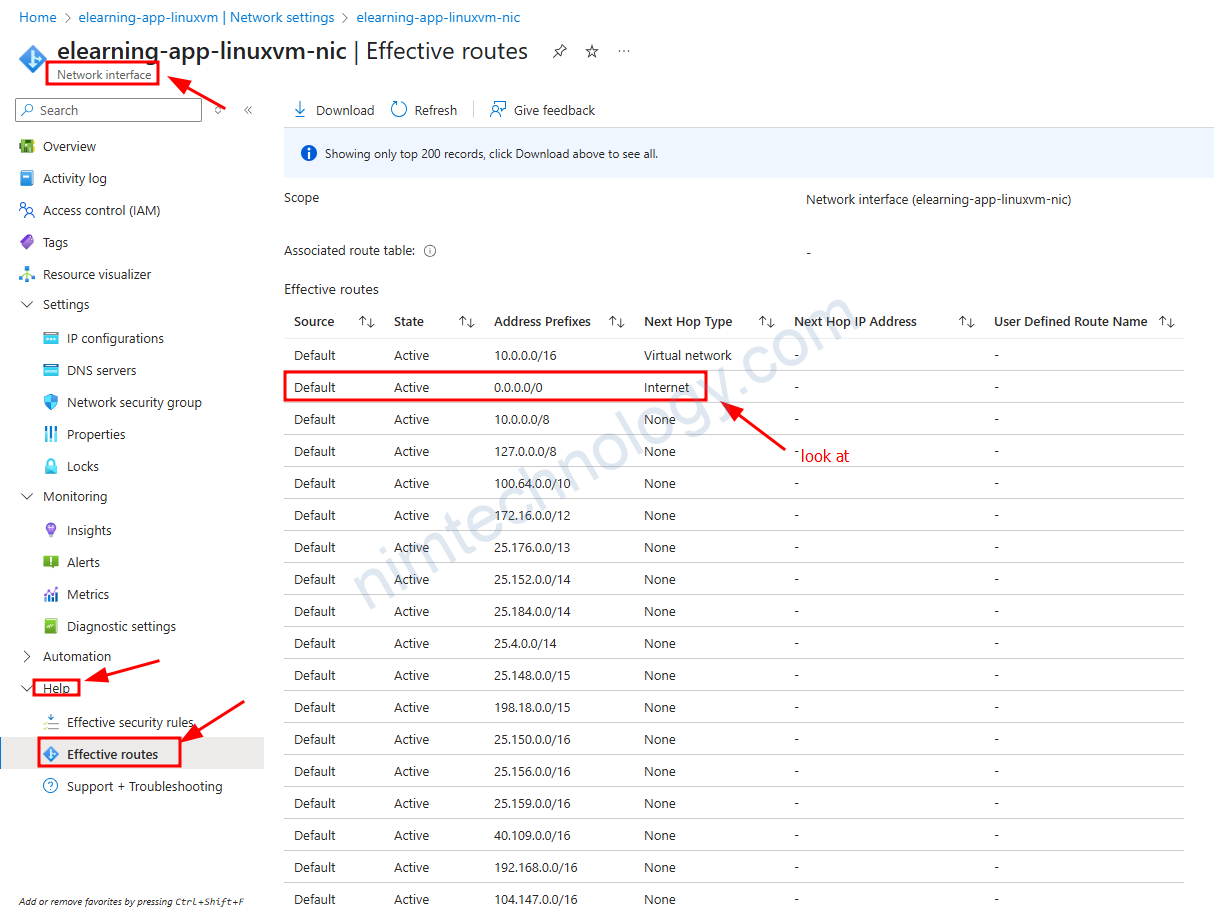Viewport: 1214px width, 908px height.
Task: Collapse the Monitoring section
Action: click(x=27, y=496)
